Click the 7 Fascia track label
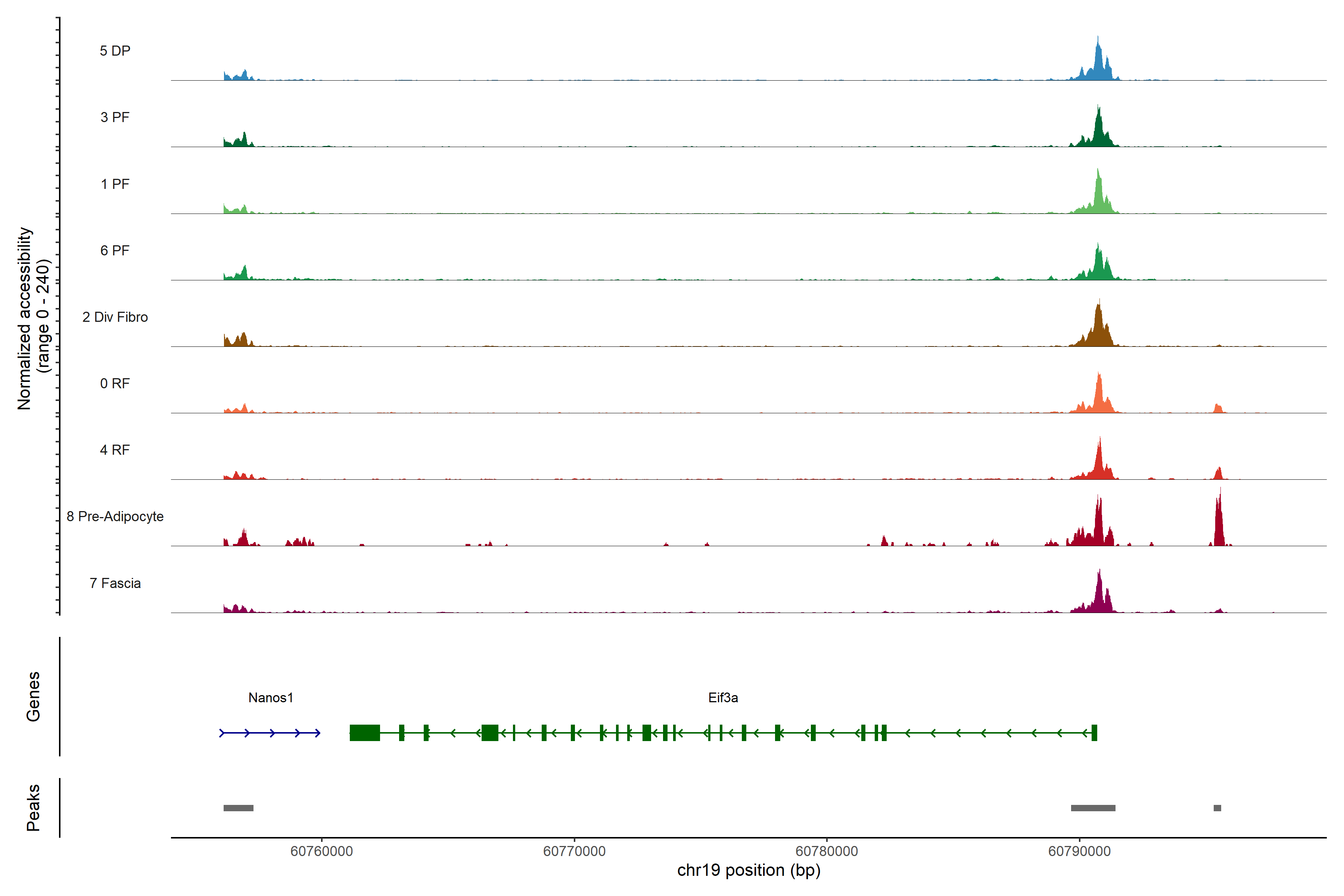Viewport: 1344px width, 896px height. coord(115,583)
